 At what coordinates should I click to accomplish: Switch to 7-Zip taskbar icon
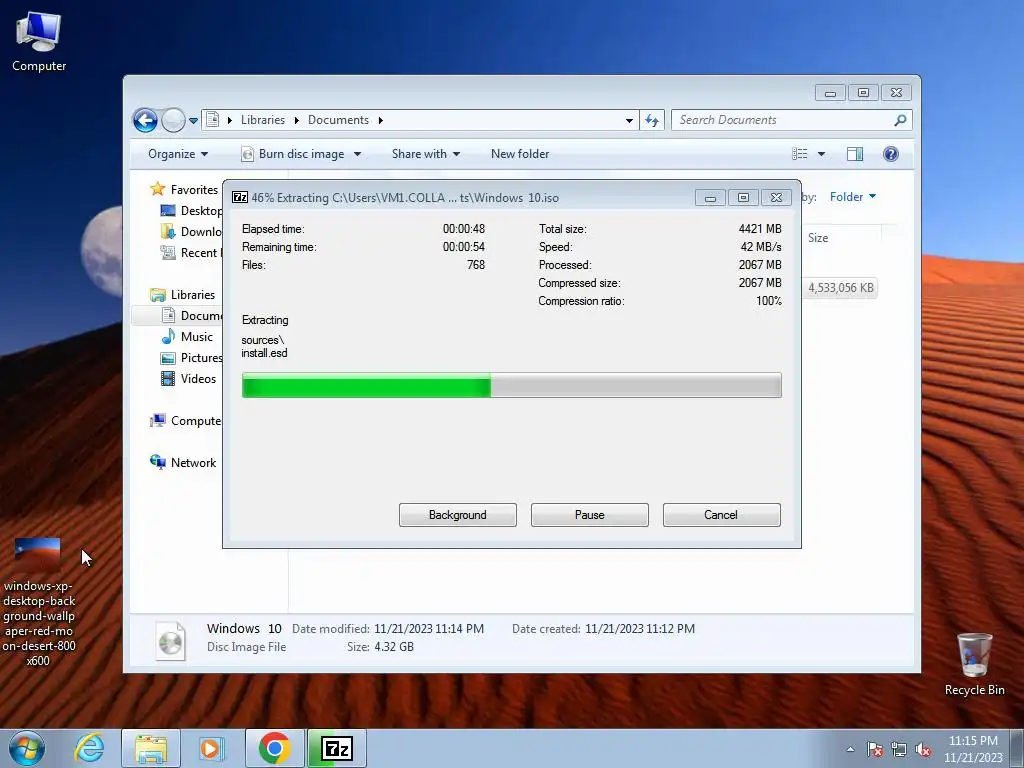pyautogui.click(x=337, y=748)
